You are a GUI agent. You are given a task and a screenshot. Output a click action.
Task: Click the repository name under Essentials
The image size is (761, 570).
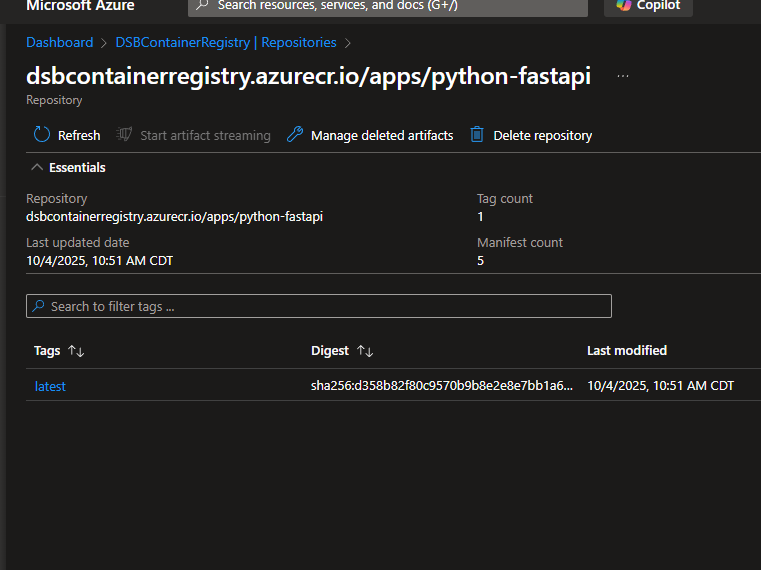[x=174, y=216]
